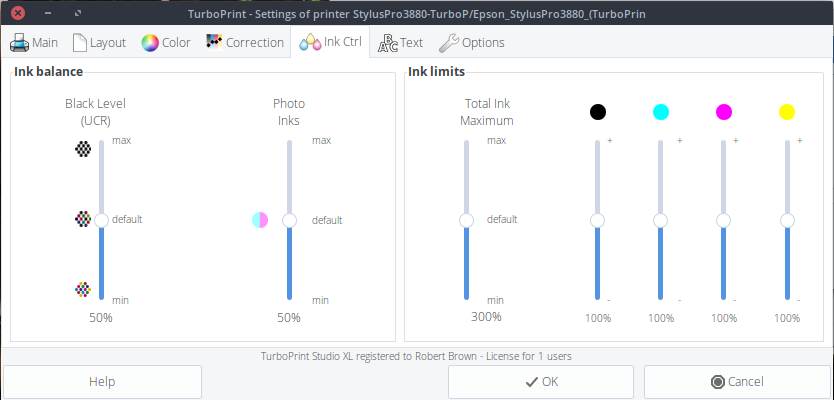
Task: Open Help for this dialog
Action: click(x=102, y=381)
